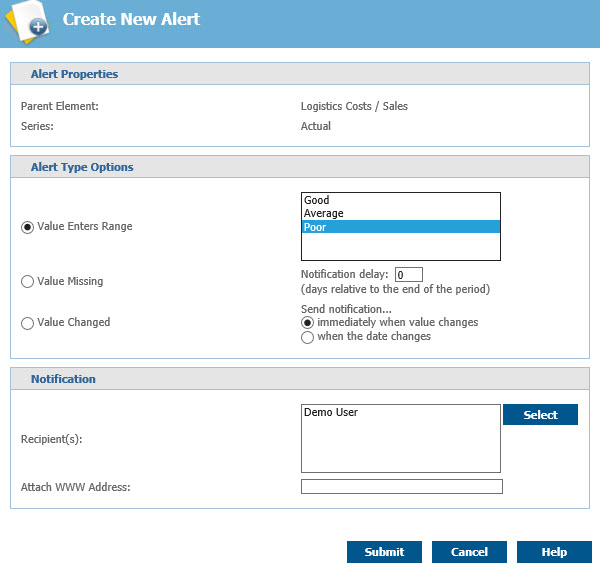Viewport: 600px width, 577px height.
Task: Click the Alert Type Options section header
Action: coord(82,167)
